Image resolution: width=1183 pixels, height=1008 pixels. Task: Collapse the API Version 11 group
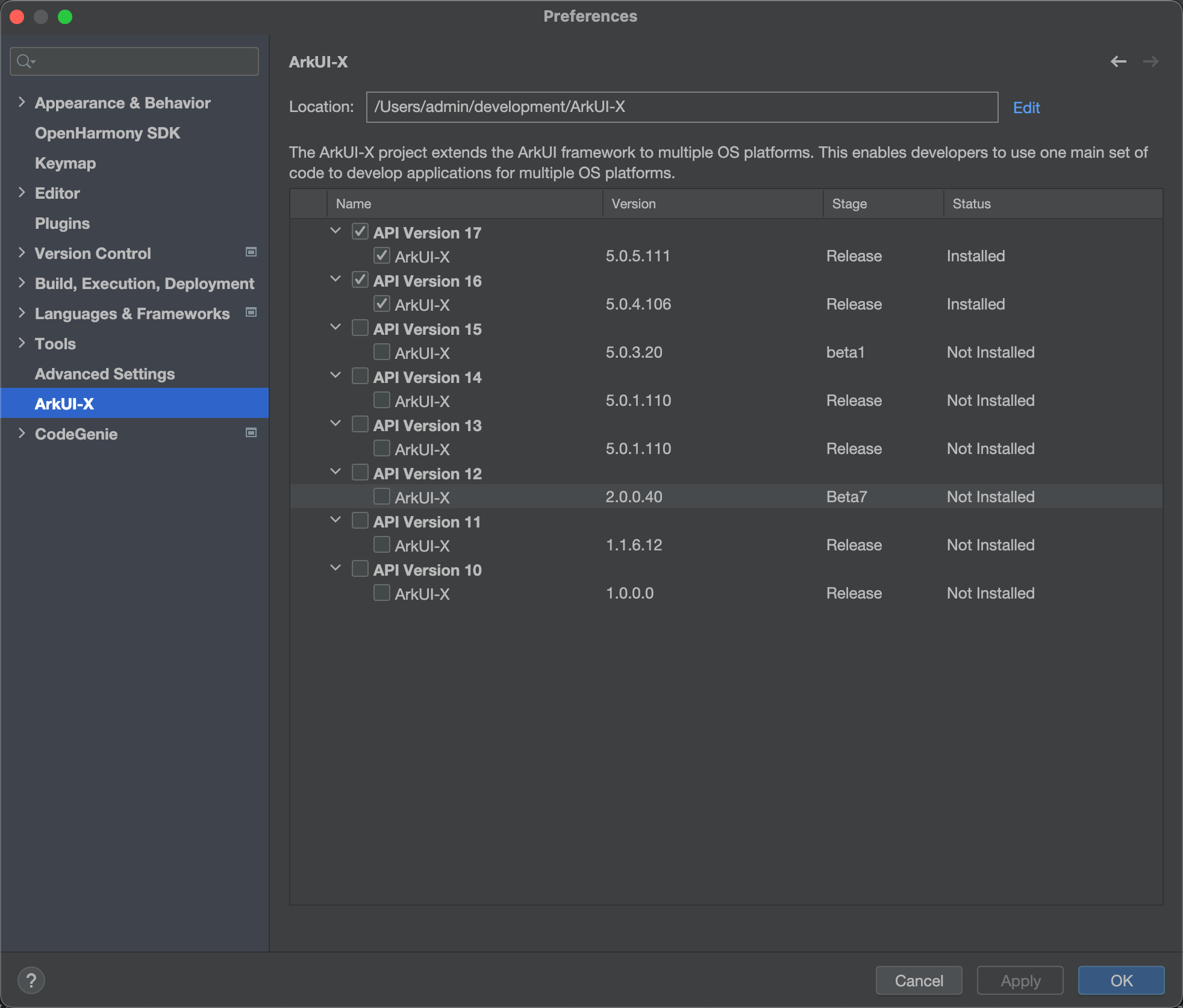click(x=336, y=520)
